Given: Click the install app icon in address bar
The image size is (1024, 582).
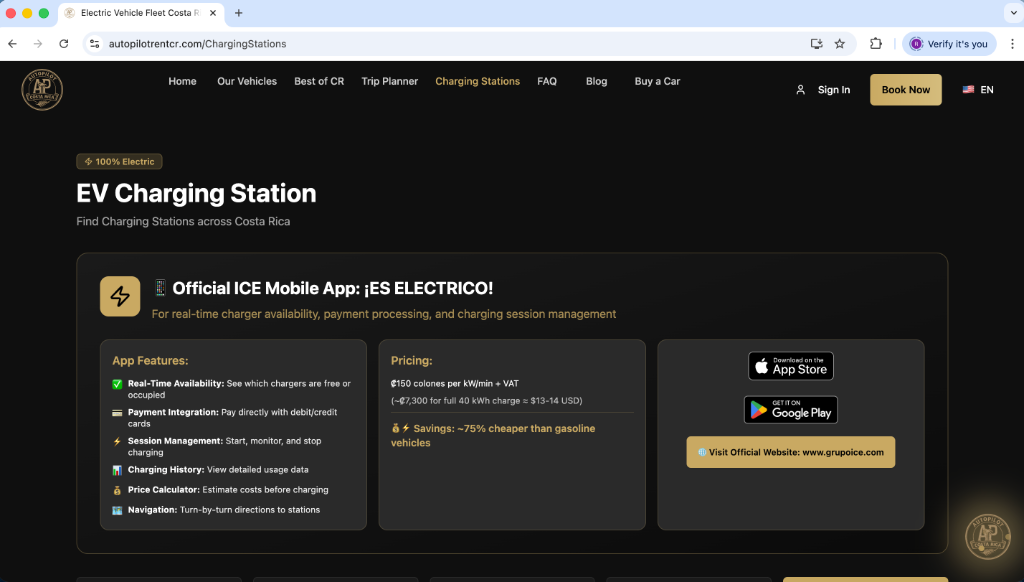Looking at the screenshot, I should pyautogui.click(x=816, y=44).
